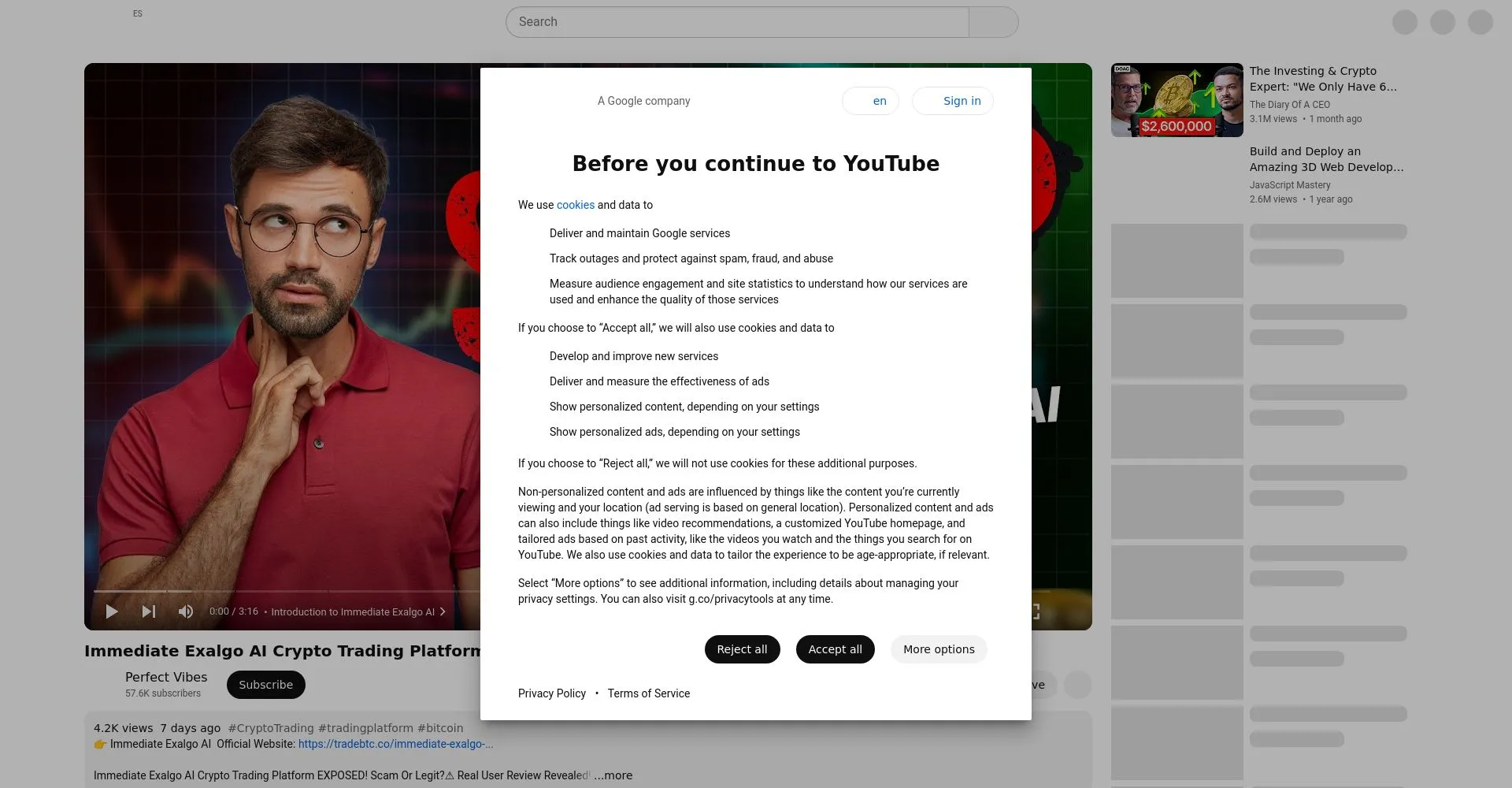Open Build and Deploy an Amazing 3D video title
This screenshot has width=1512, height=788.
(x=1326, y=159)
